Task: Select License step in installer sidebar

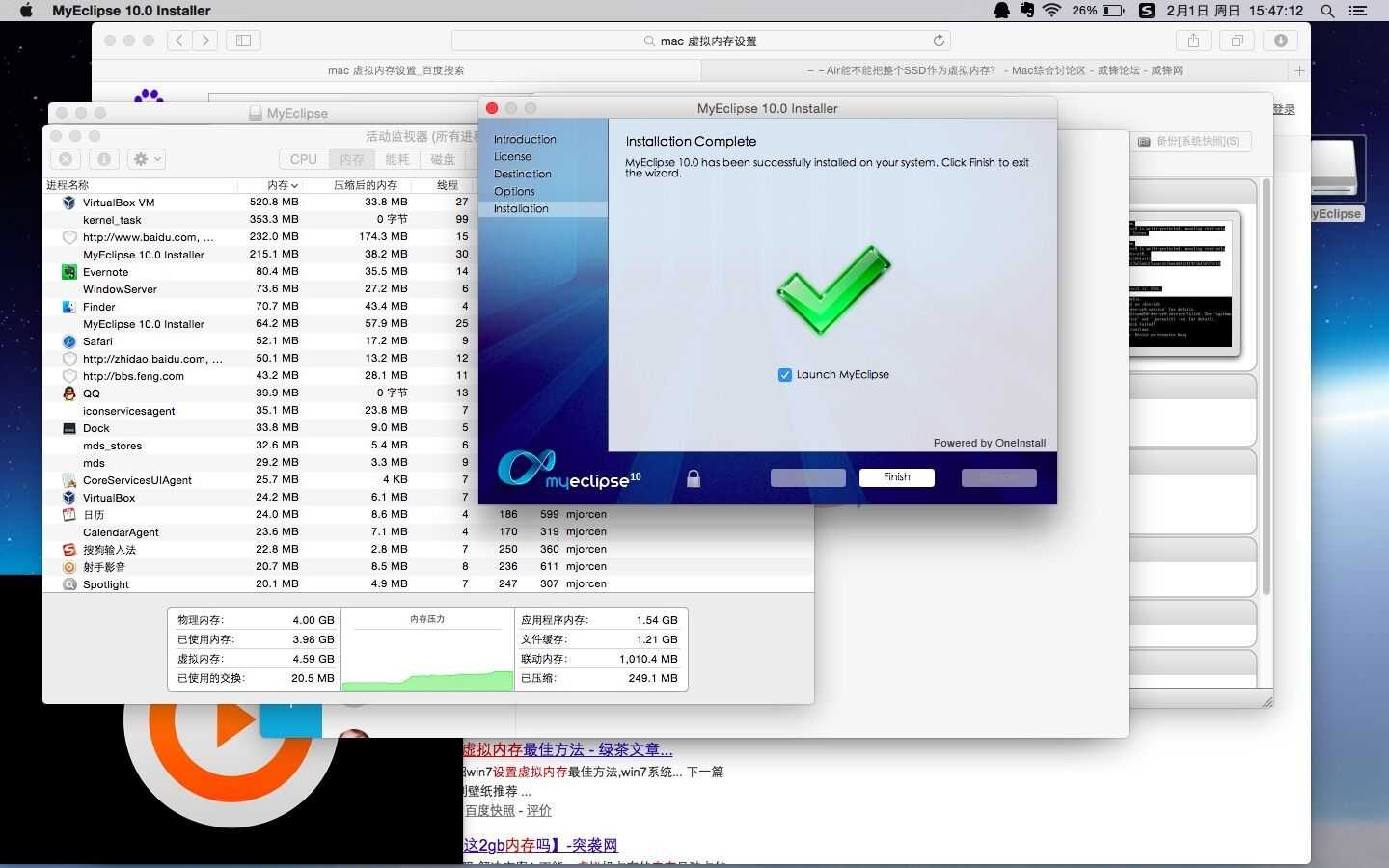Action: (512, 157)
